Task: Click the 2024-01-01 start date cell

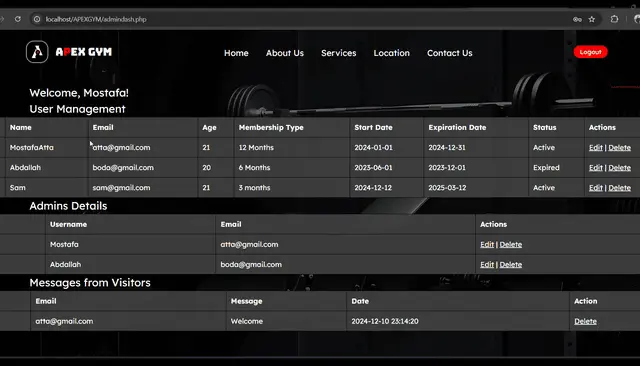Action: [373, 148]
